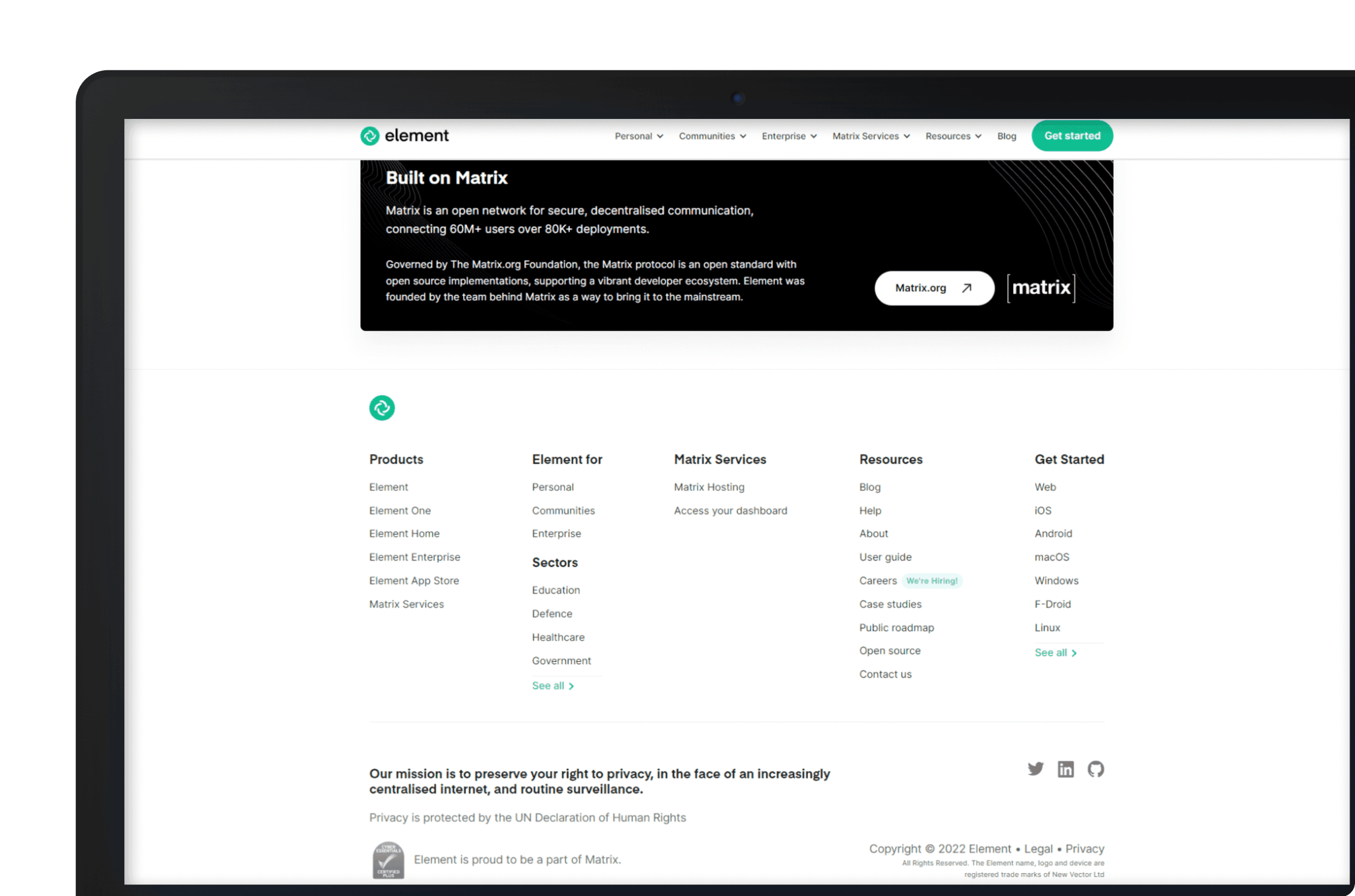Expand the Personal nav dropdown
The width and height of the screenshot is (1355, 896).
tap(638, 136)
